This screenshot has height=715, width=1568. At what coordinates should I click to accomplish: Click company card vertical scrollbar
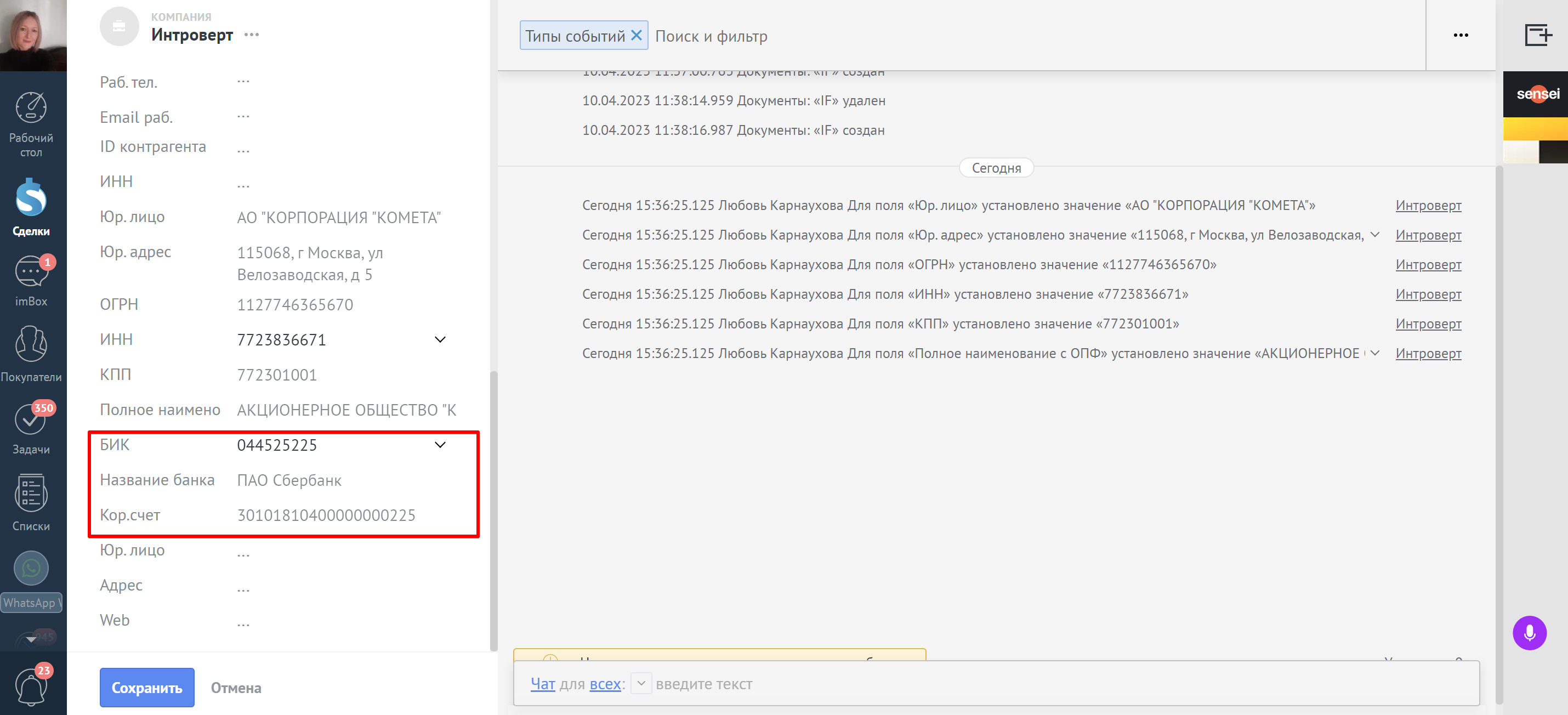(493, 511)
